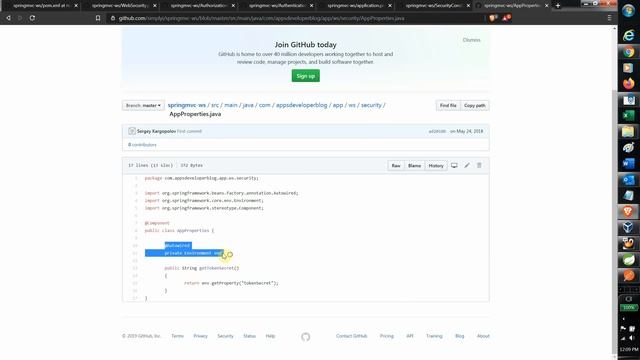The width and height of the screenshot is (640, 360).
Task: Dismiss the Join GitHub banner
Action: (471, 40)
